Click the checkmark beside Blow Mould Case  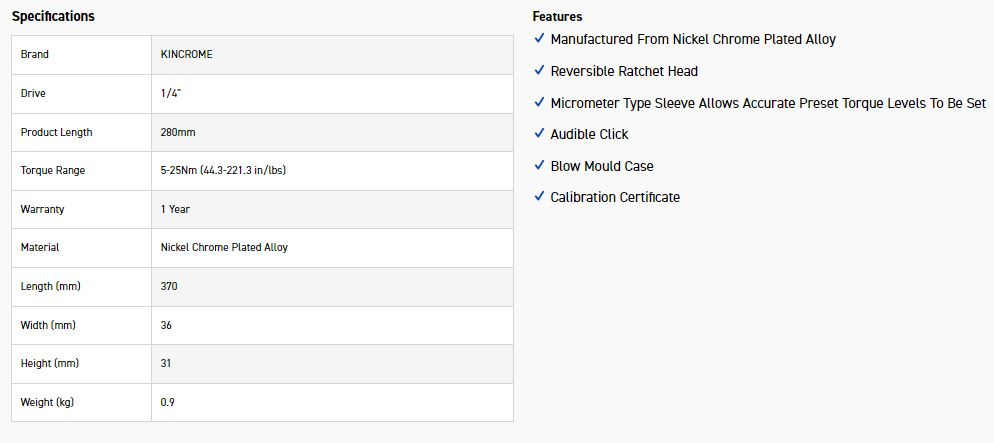coord(540,166)
